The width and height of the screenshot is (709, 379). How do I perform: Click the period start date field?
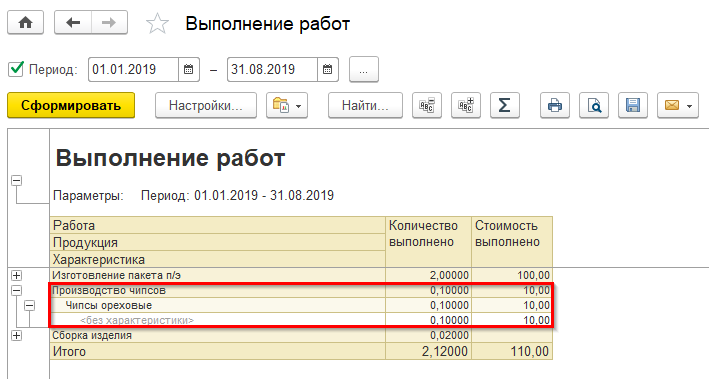[x=133, y=70]
